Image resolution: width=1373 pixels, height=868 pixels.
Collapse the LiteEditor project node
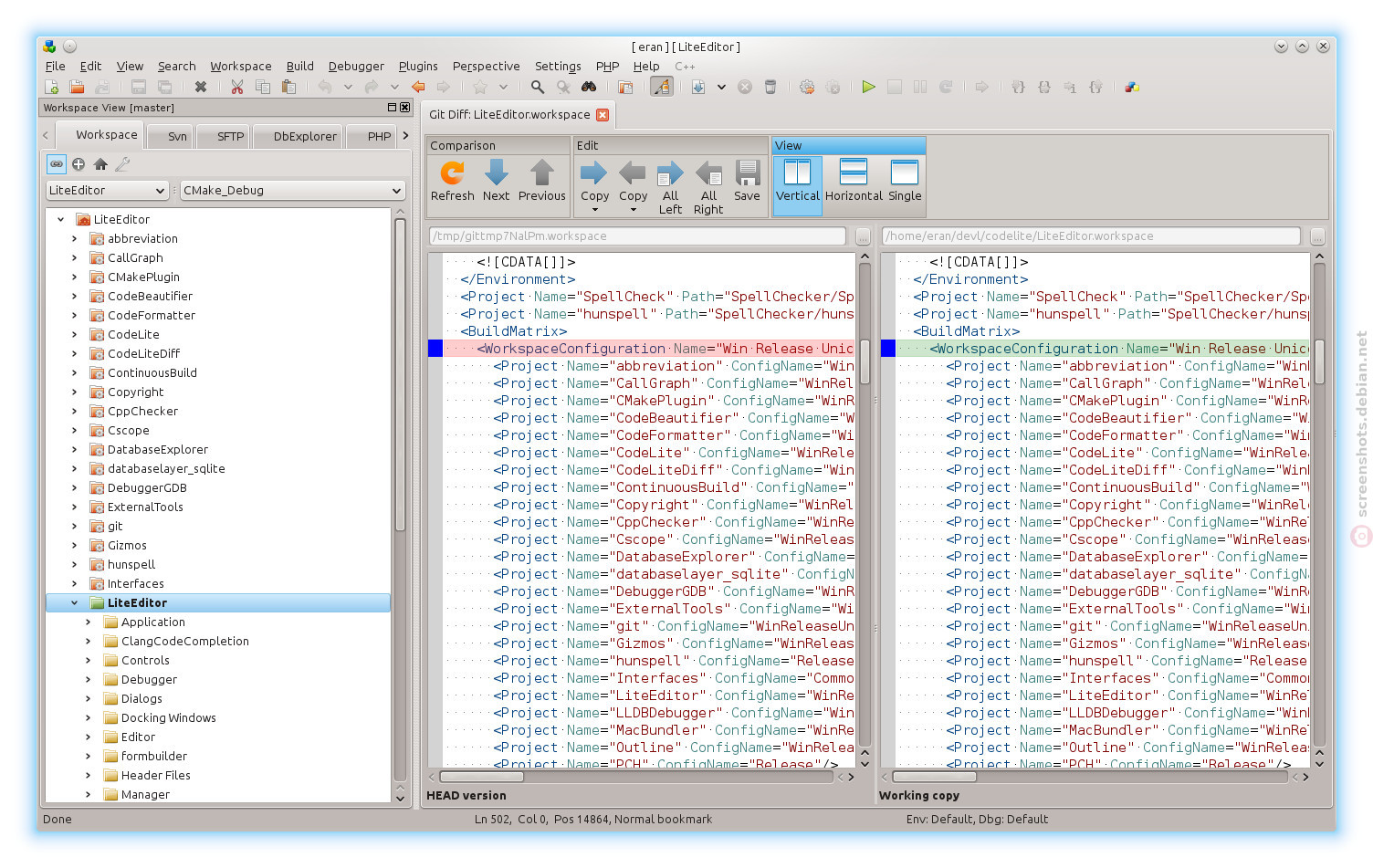tap(75, 603)
